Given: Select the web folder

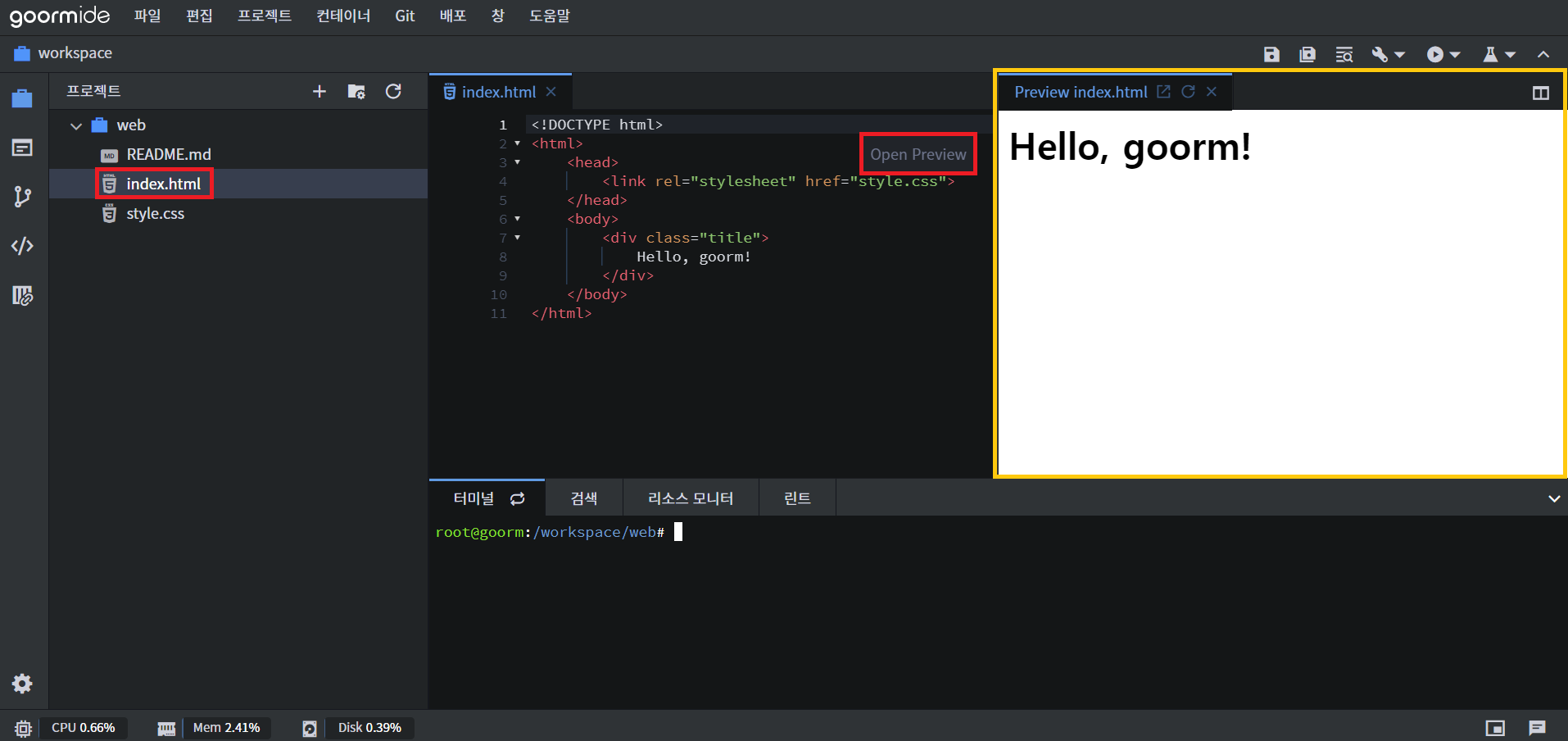Looking at the screenshot, I should tap(131, 125).
